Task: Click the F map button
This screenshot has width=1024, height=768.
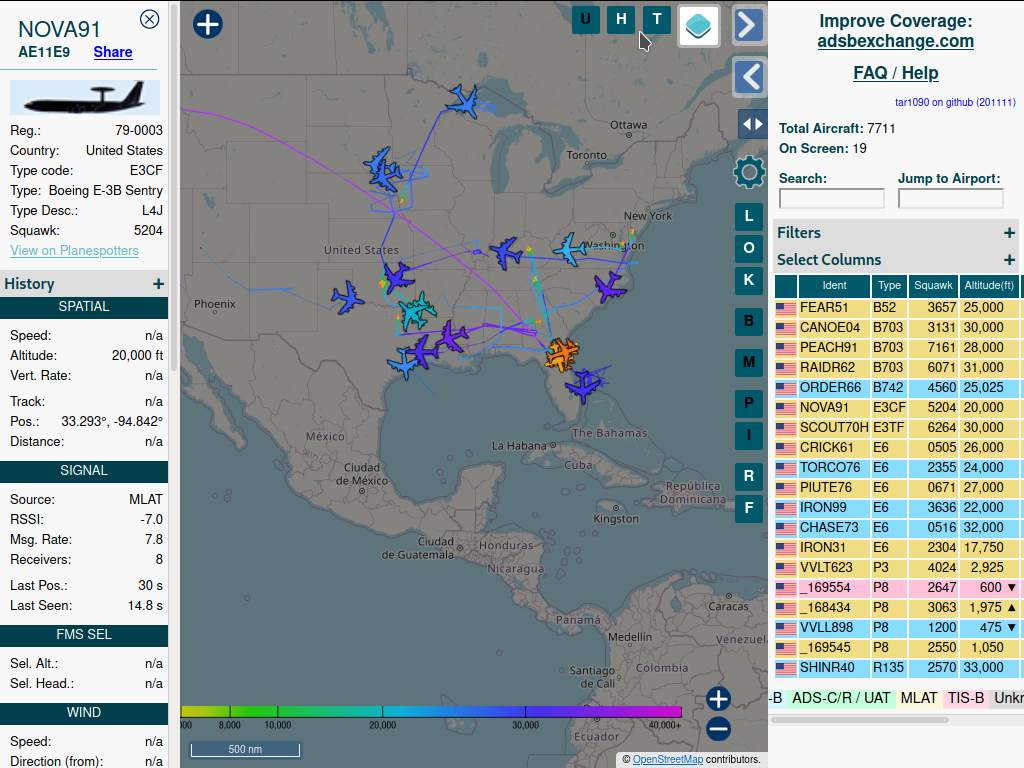Action: (x=749, y=508)
